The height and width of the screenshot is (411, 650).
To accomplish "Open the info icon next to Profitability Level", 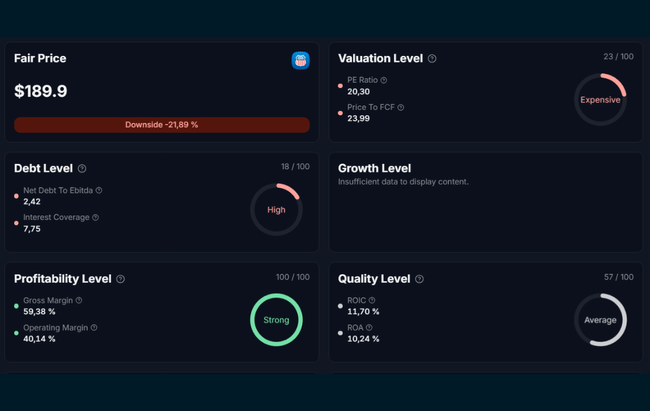I will [121, 279].
